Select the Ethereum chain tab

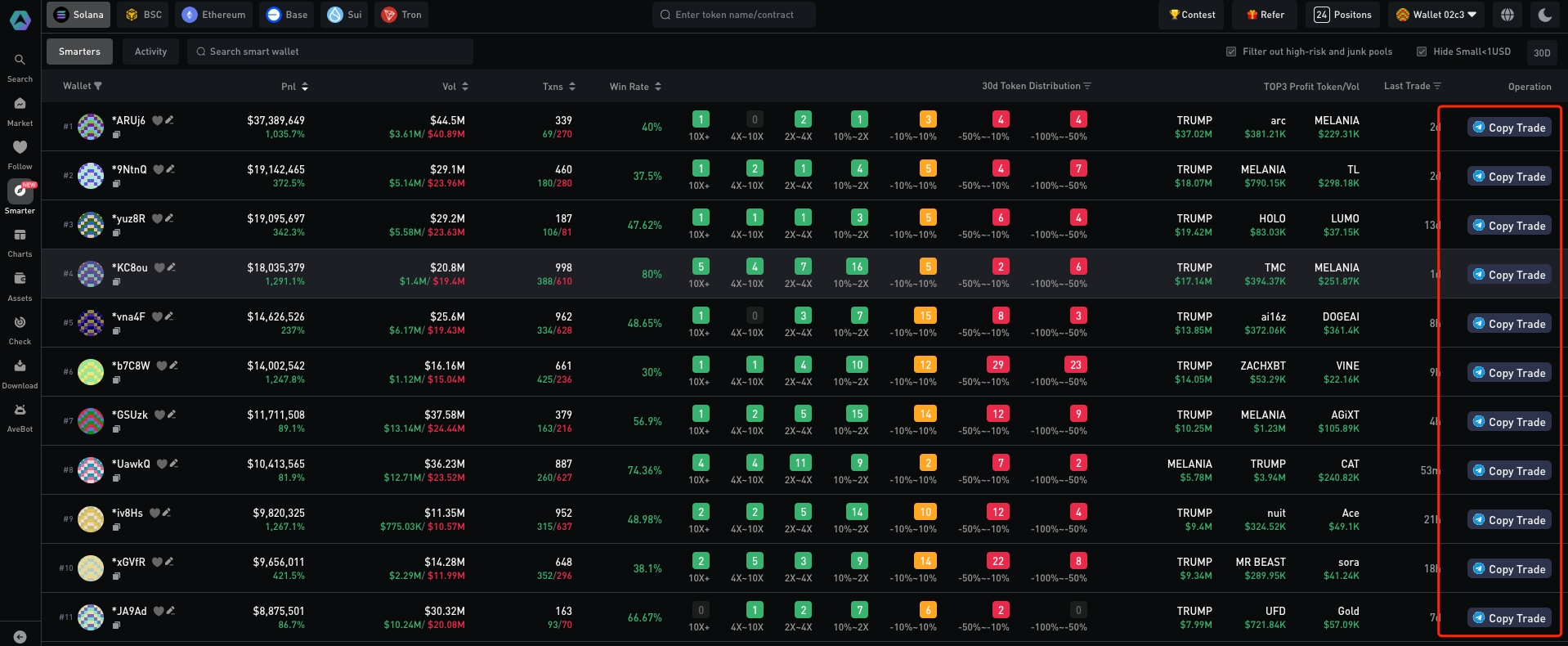(x=214, y=15)
